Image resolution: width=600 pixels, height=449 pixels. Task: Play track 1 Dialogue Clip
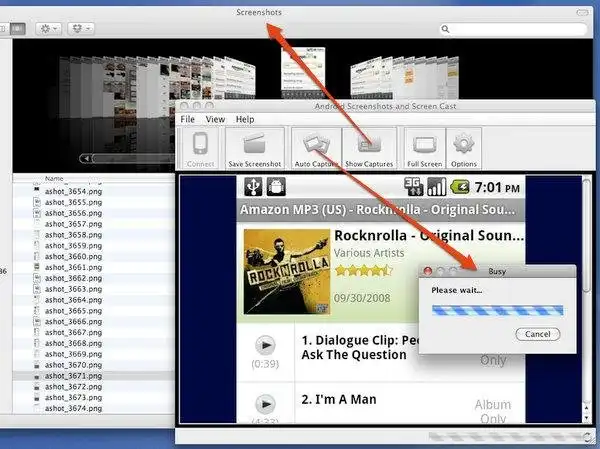tap(265, 345)
